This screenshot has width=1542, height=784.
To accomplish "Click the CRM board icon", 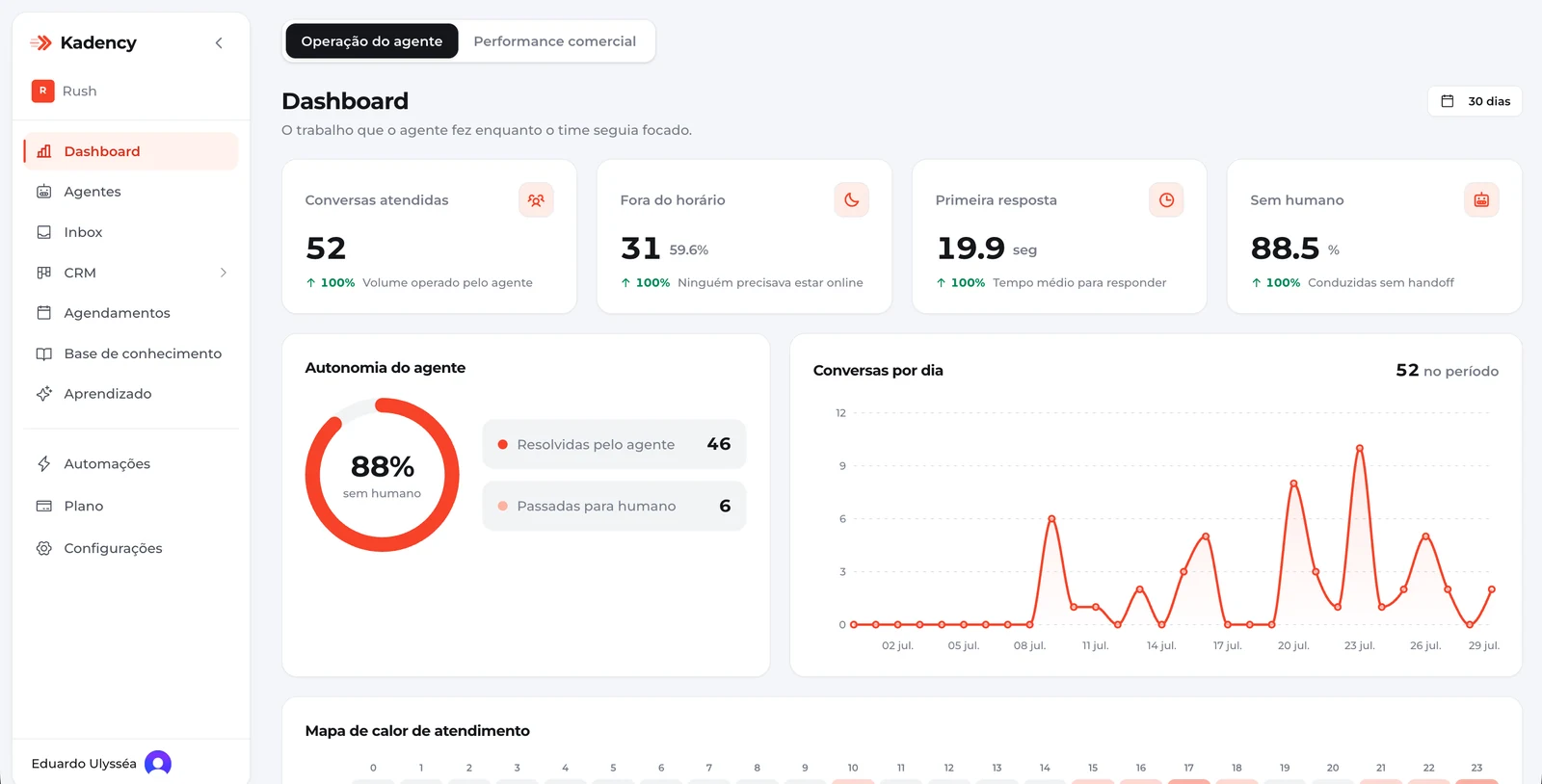I will point(44,273).
